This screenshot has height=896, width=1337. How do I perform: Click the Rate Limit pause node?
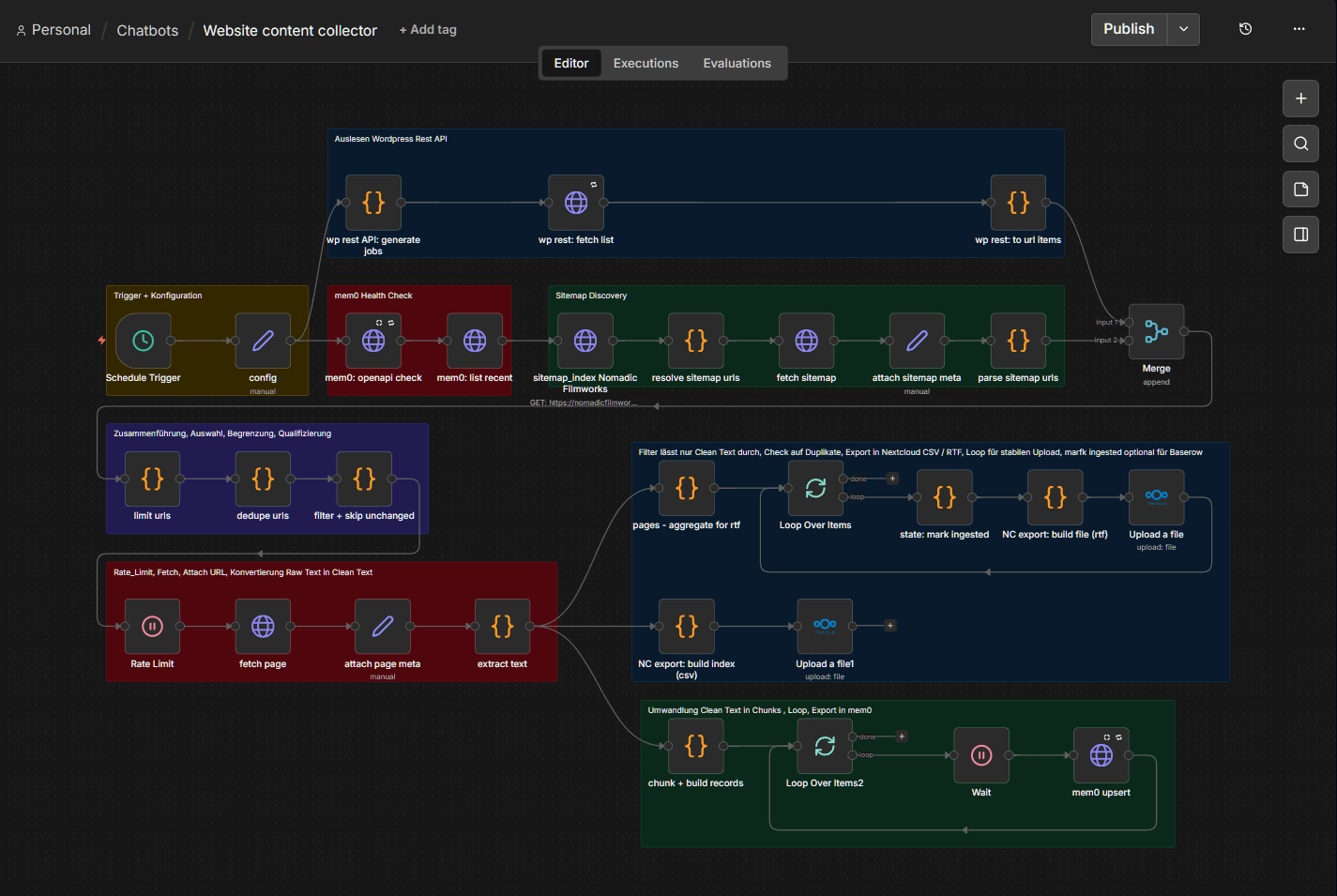(152, 627)
